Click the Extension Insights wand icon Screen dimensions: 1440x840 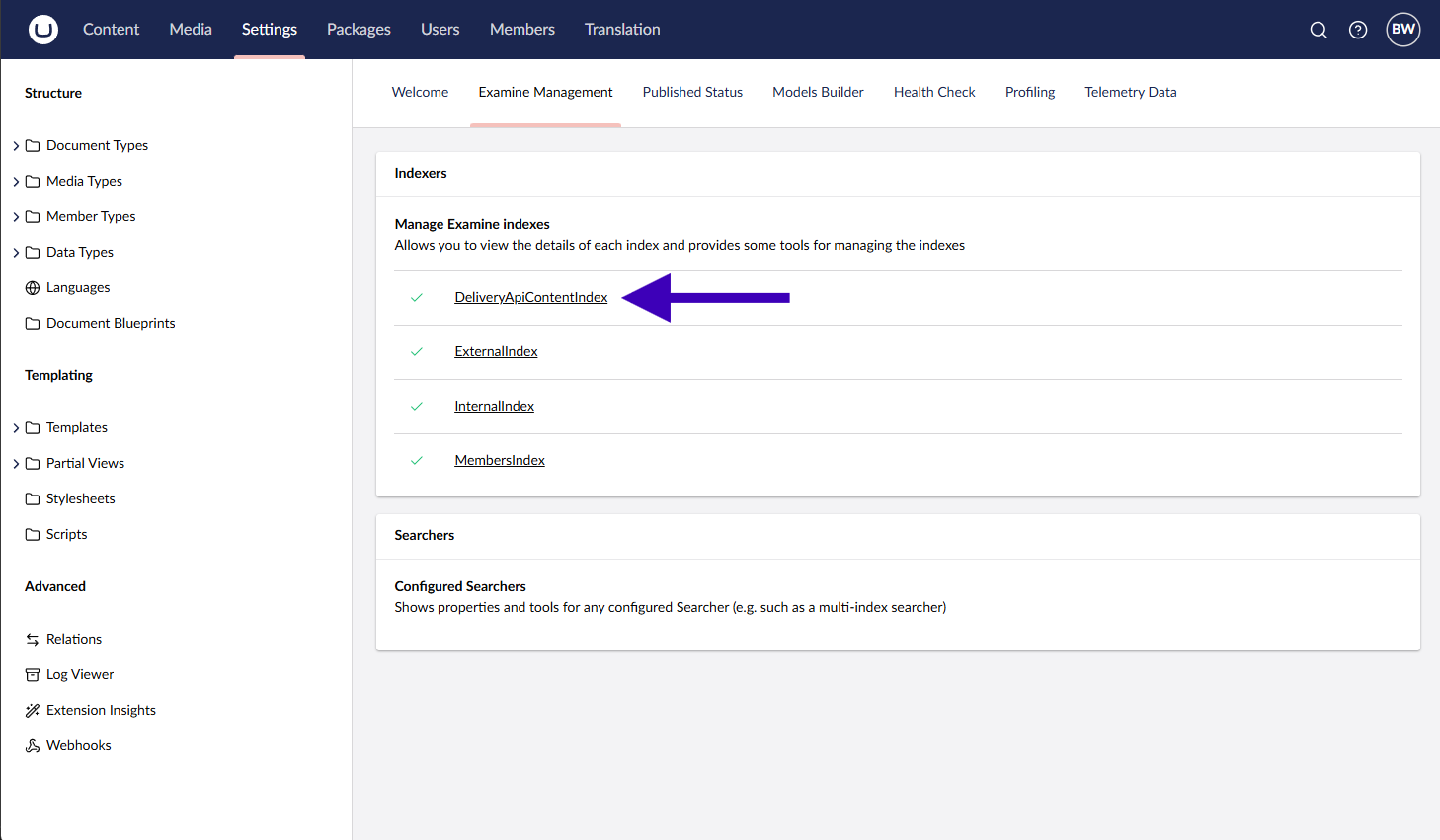click(33, 711)
